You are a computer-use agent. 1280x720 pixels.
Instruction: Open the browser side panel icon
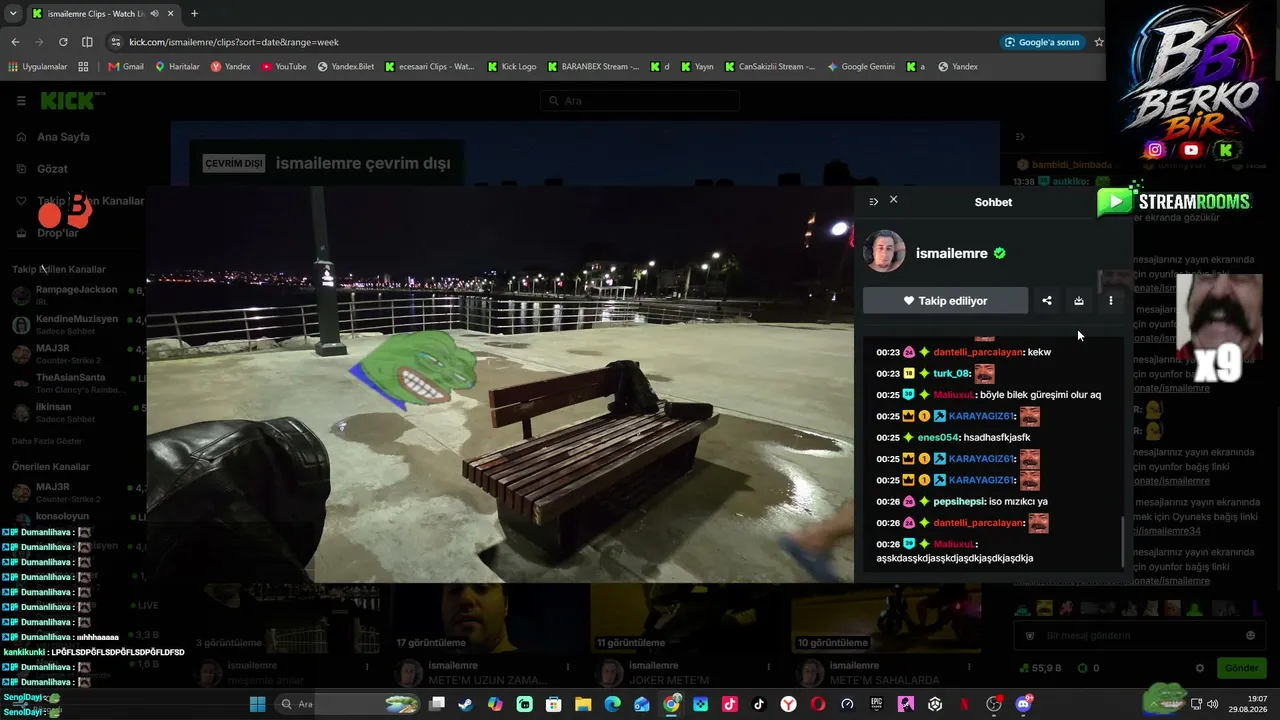click(x=87, y=42)
